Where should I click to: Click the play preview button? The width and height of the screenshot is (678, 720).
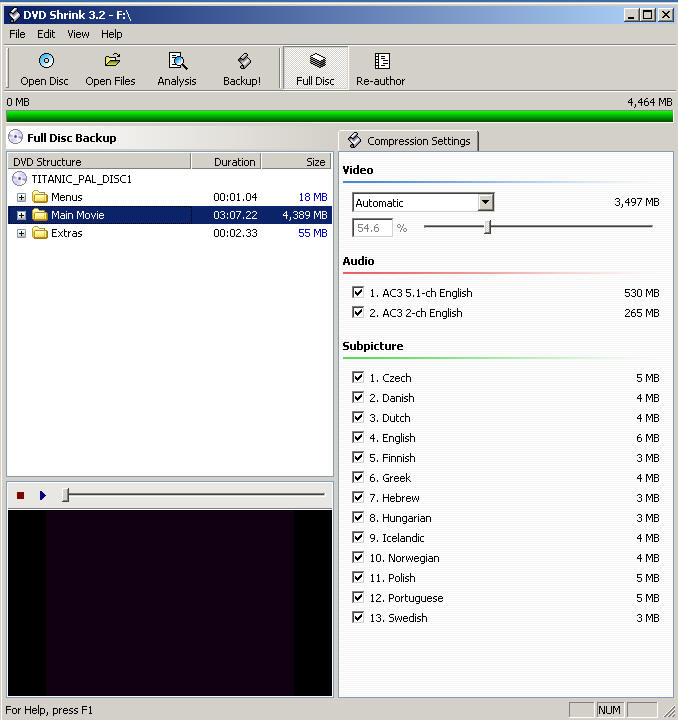(43, 495)
